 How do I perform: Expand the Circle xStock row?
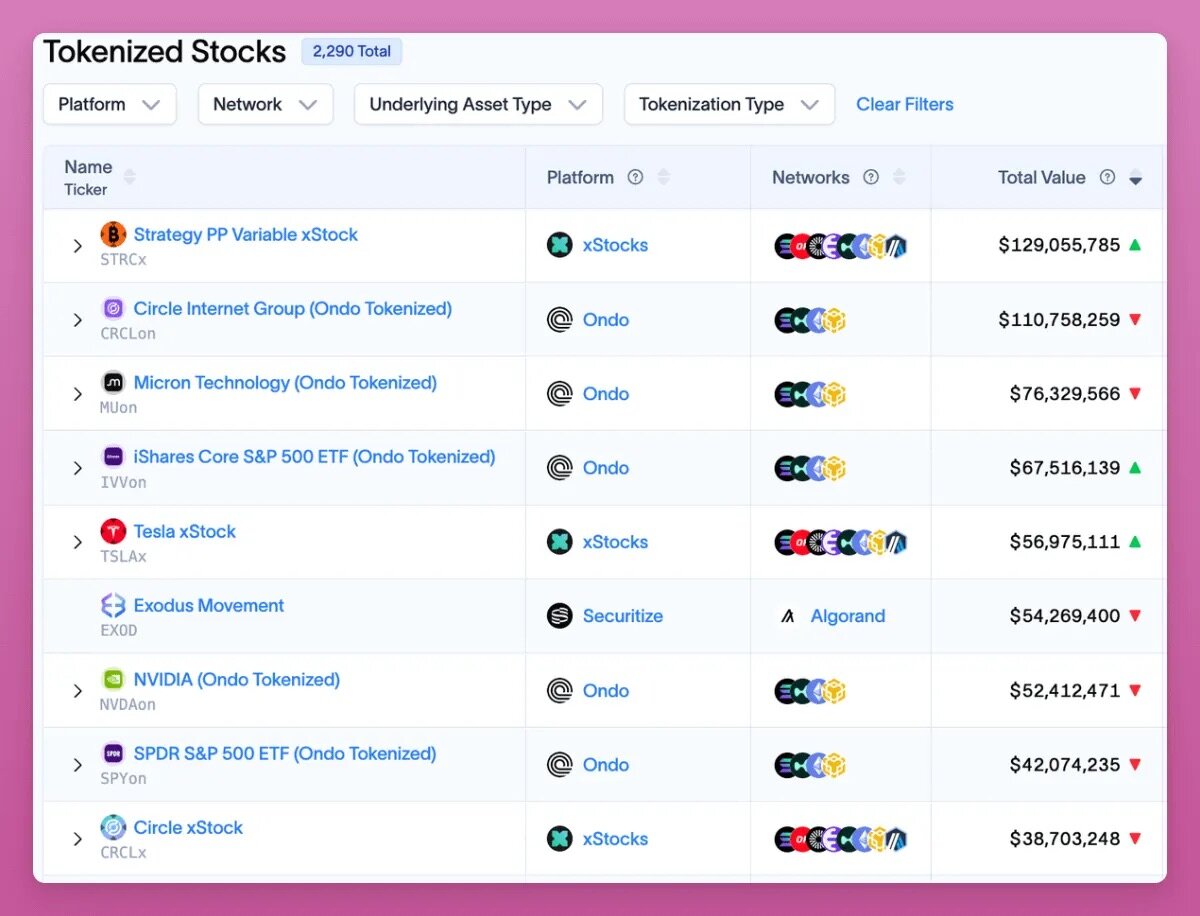point(77,839)
